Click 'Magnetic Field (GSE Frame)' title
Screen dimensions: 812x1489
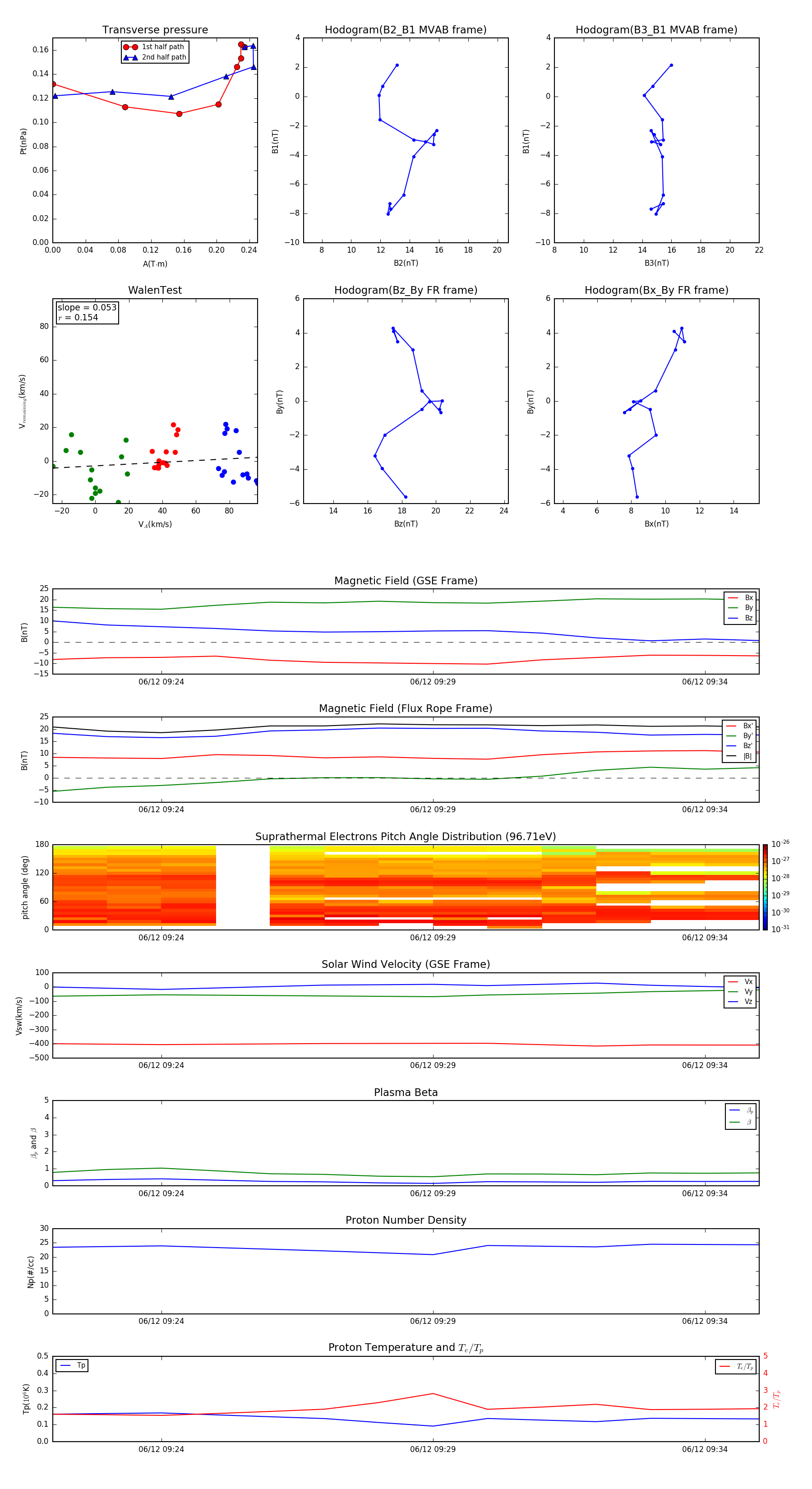[x=406, y=581]
